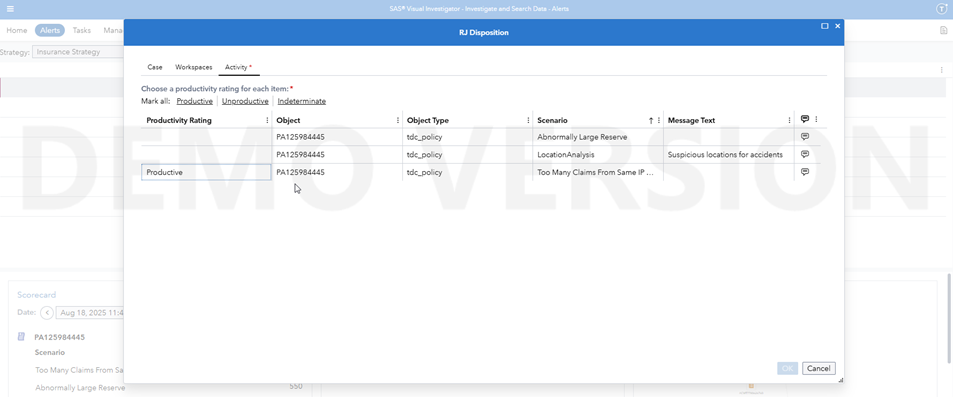Add comment for LocationAnalysis row

click(x=805, y=154)
